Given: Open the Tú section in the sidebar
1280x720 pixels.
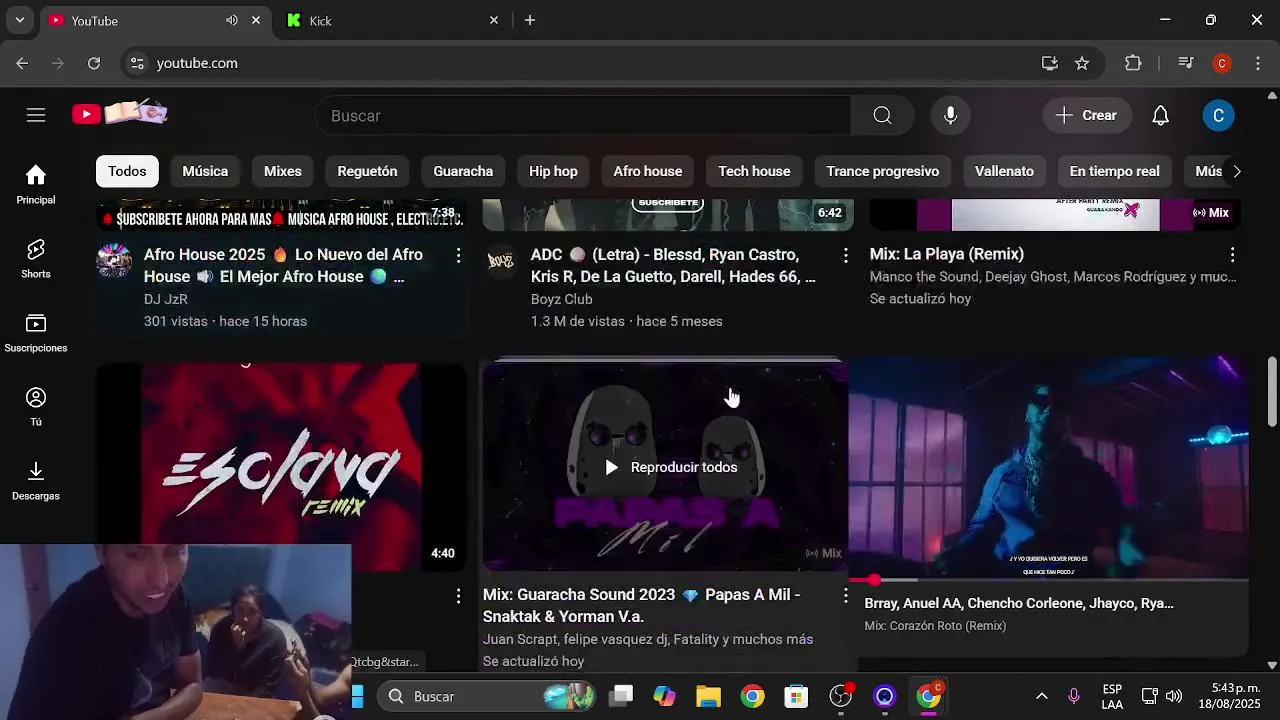Looking at the screenshot, I should 36,407.
